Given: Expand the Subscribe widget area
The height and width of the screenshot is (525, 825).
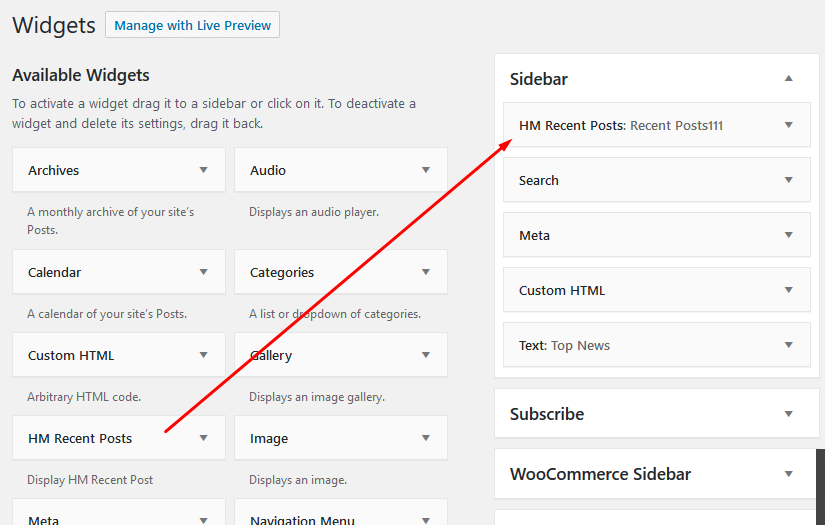Looking at the screenshot, I should pyautogui.click(x=789, y=414).
